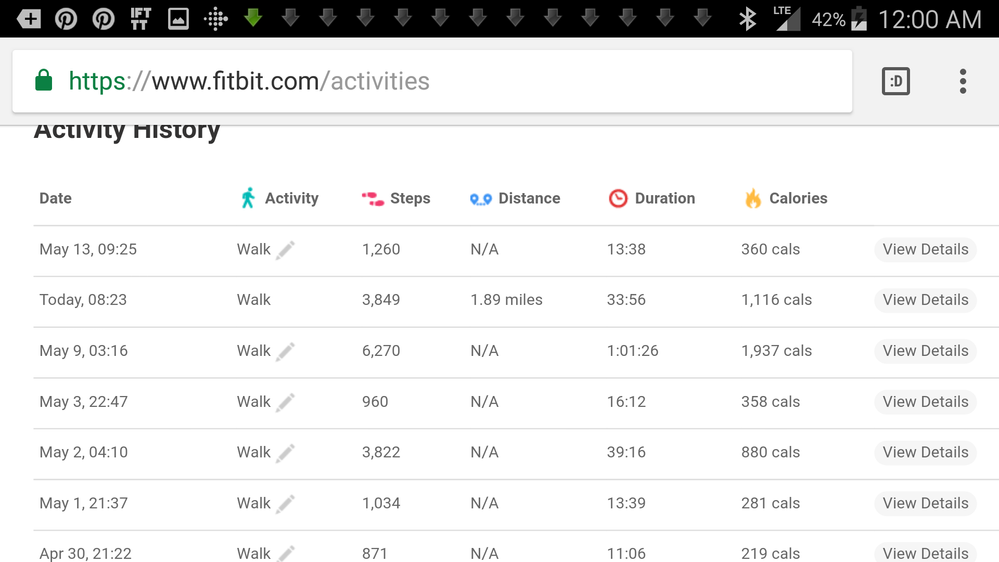The image size is (999, 562).
Task: Select the 'May 2, 04:10' date cell
Action: pyautogui.click(x=83, y=452)
